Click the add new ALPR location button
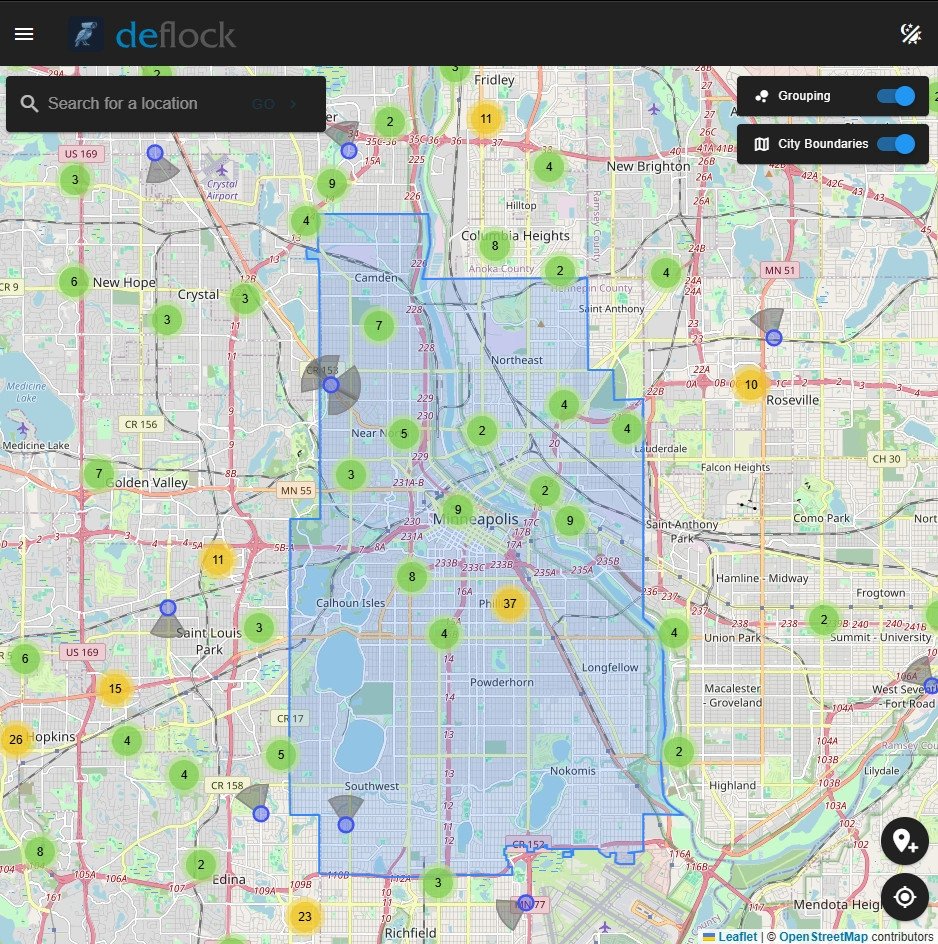Image resolution: width=938 pixels, height=944 pixels. 904,841
